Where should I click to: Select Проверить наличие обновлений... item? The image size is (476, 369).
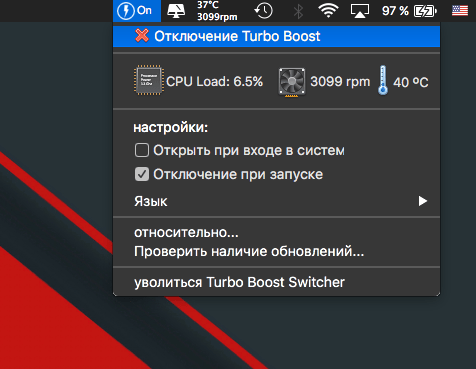tap(276, 251)
